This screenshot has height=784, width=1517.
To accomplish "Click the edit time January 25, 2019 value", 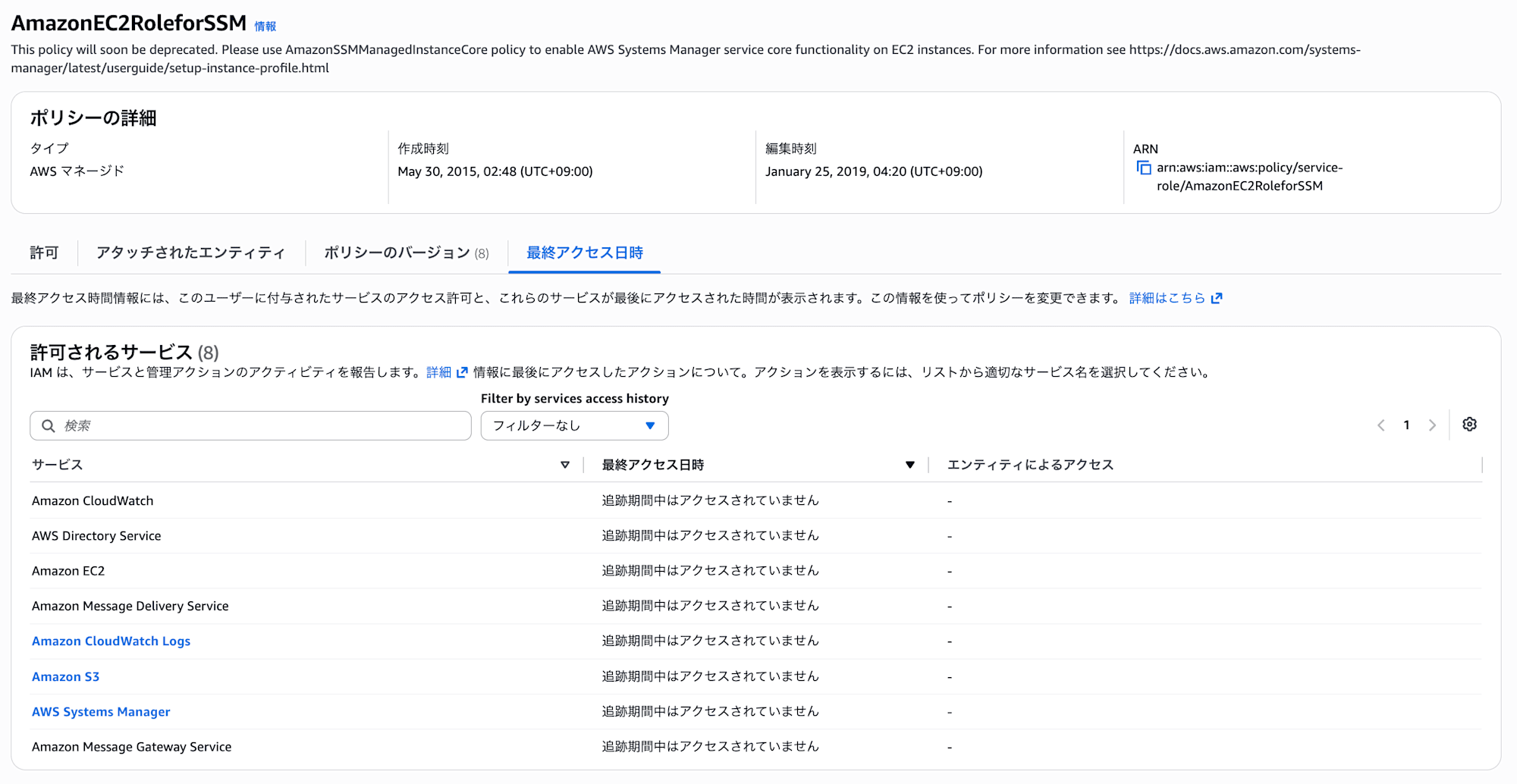I will (x=874, y=171).
